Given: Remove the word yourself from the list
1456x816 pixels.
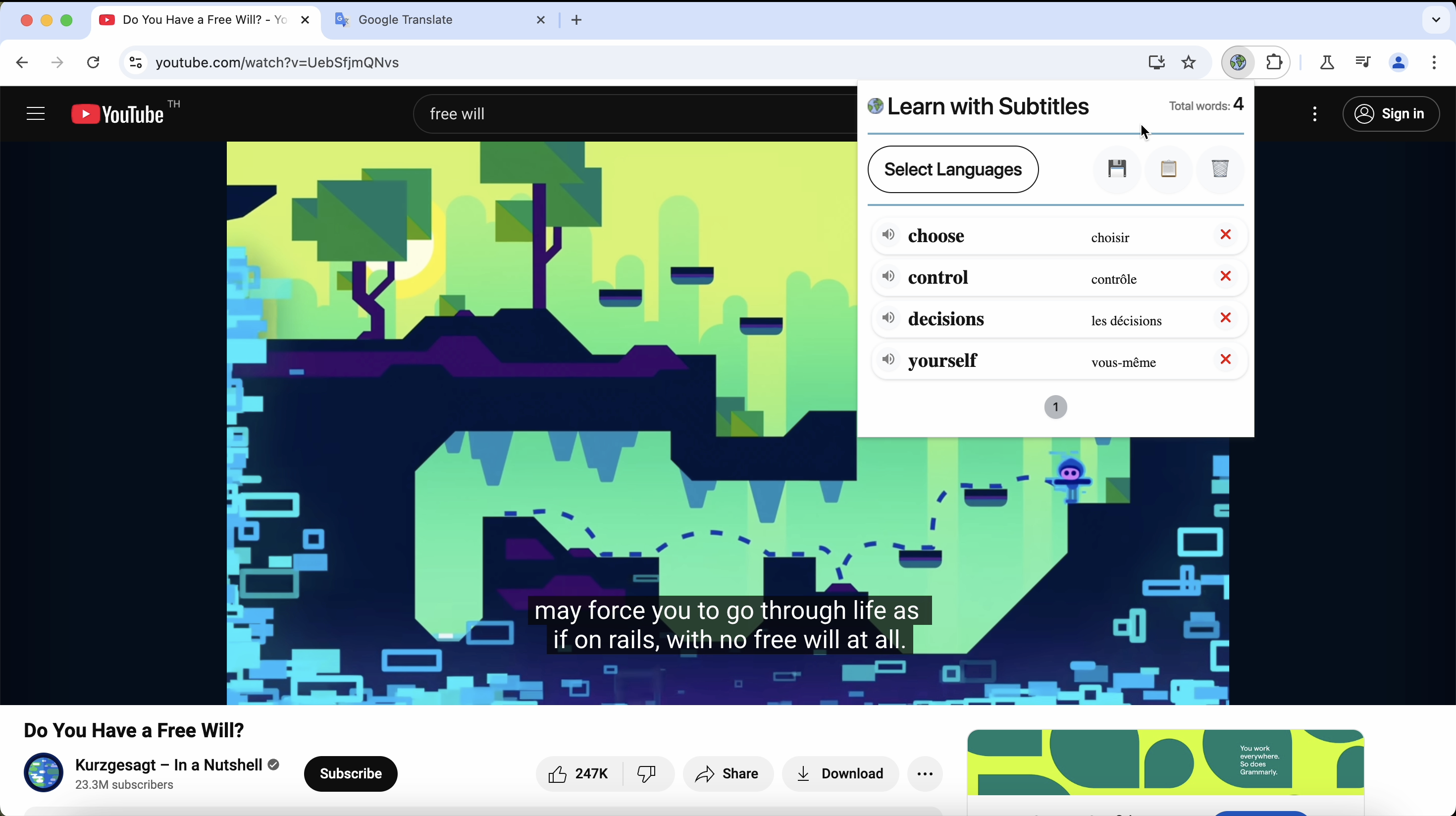Looking at the screenshot, I should tap(1225, 359).
